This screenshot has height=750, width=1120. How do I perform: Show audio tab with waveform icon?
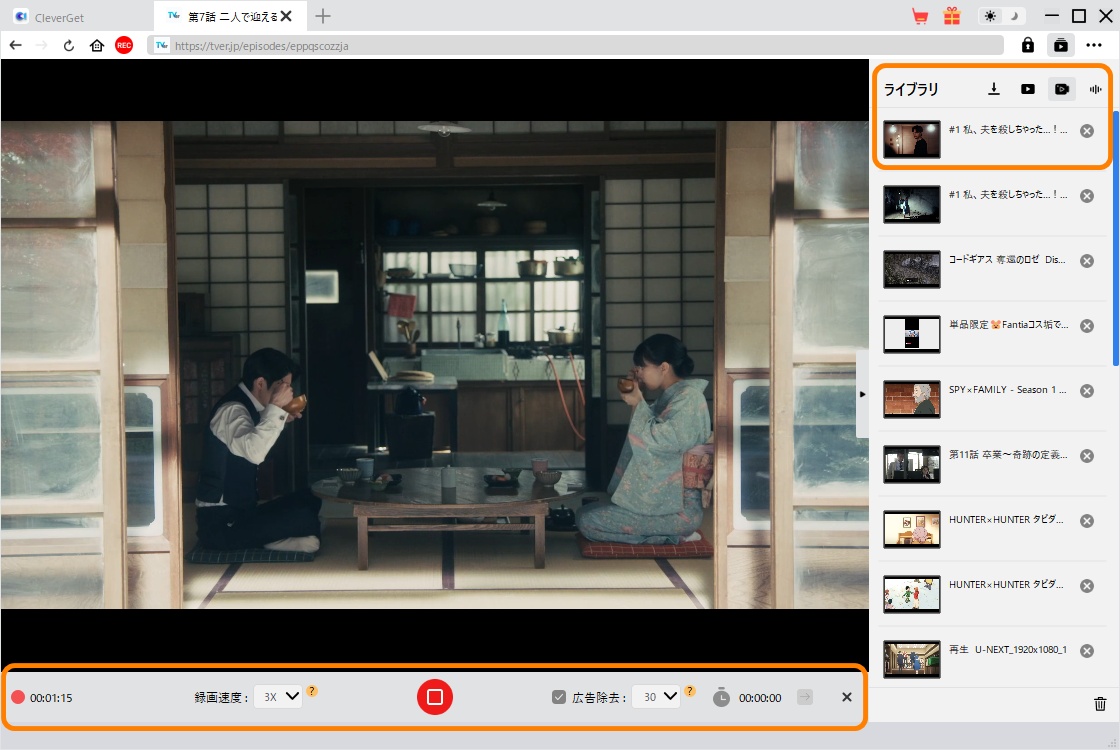pos(1095,89)
